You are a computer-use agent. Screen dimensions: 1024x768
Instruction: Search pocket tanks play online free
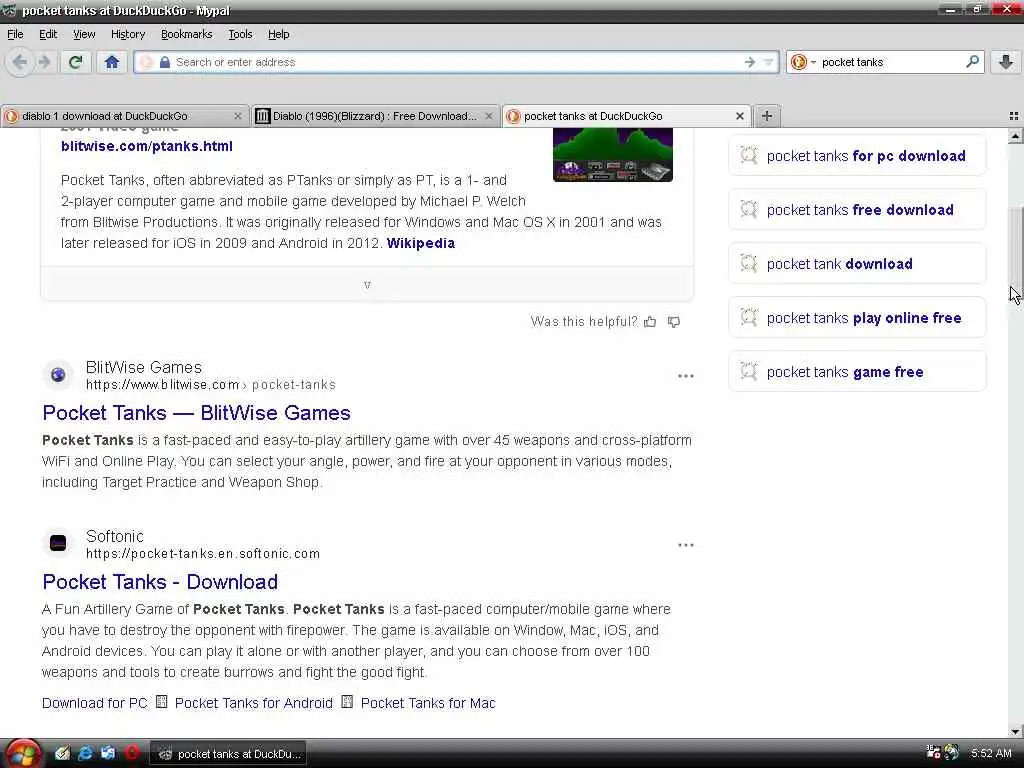click(x=857, y=318)
